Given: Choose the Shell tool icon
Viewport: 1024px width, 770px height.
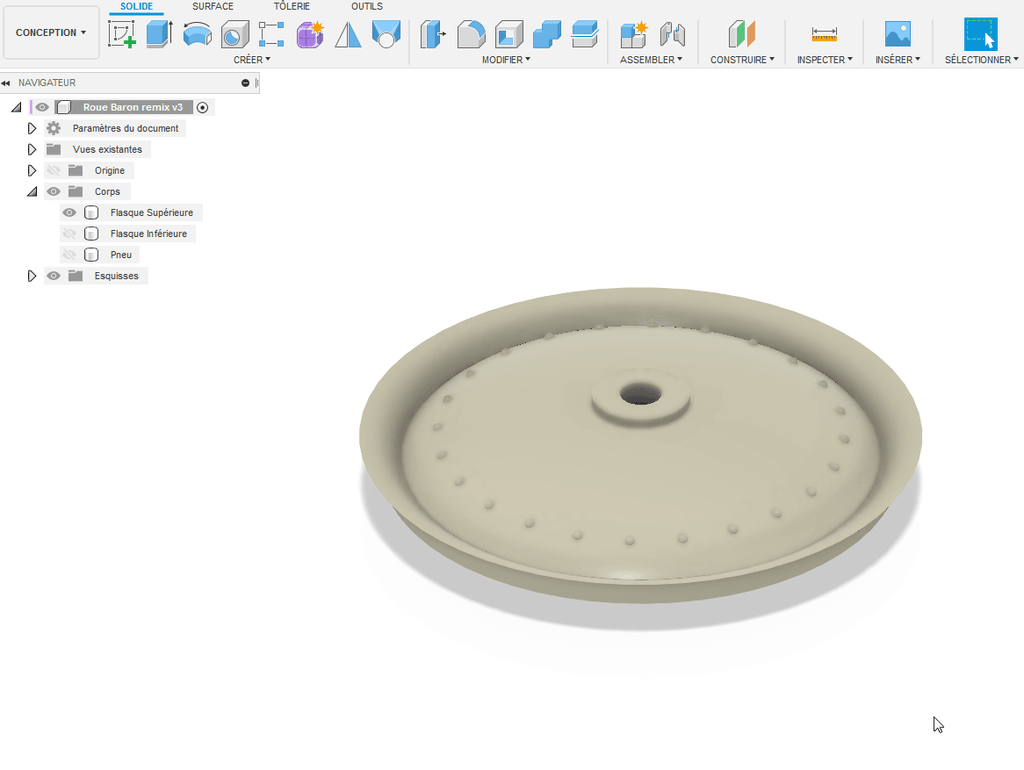Looking at the screenshot, I should click(509, 34).
